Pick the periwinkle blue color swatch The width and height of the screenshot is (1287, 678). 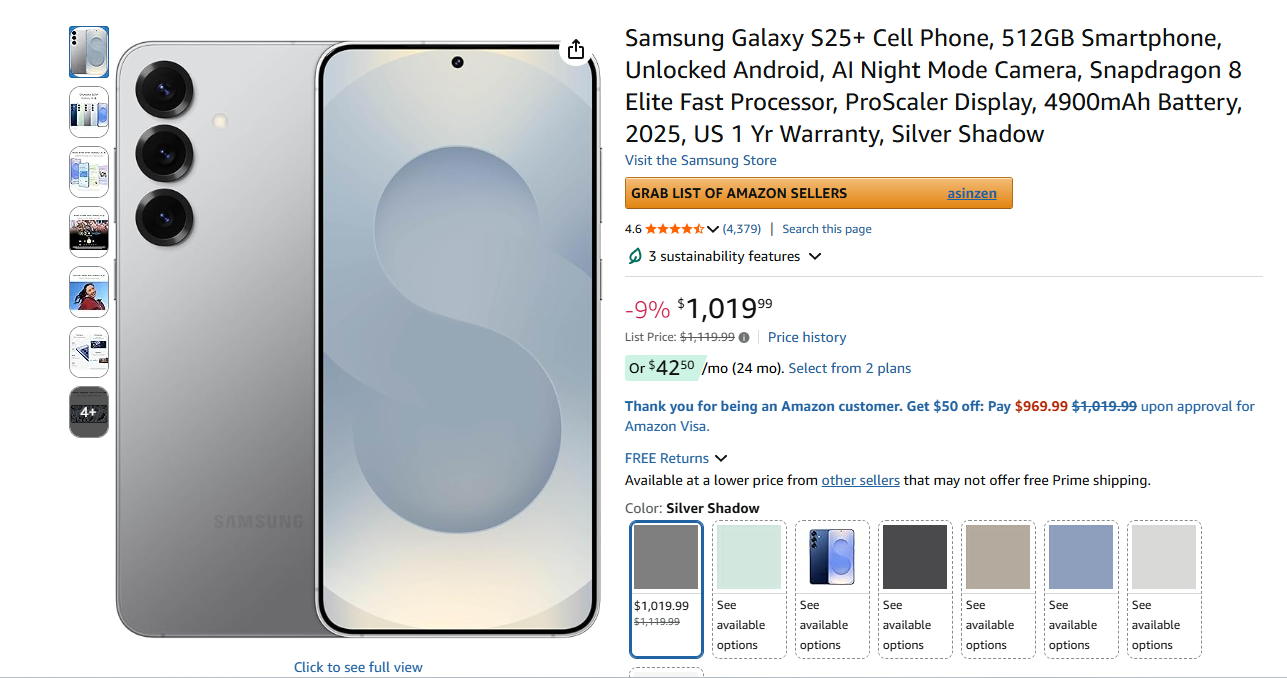click(x=1081, y=557)
